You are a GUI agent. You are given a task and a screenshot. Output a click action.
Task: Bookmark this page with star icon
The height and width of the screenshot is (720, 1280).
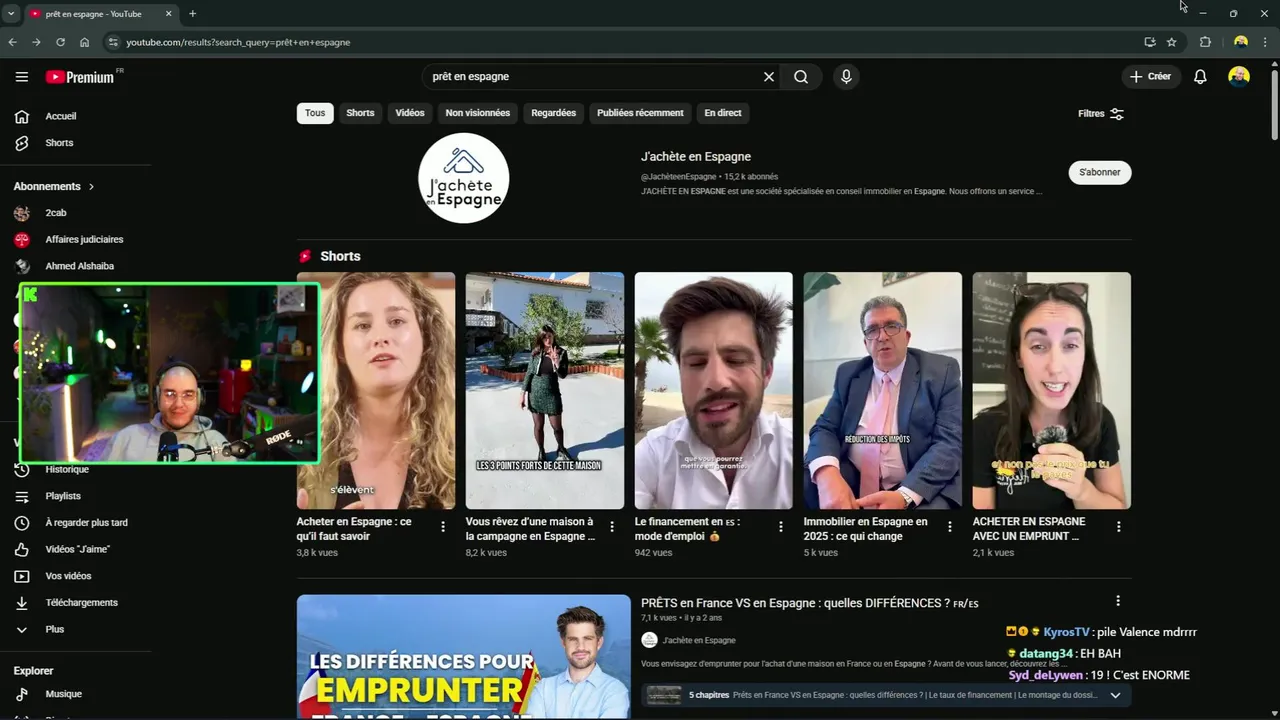tap(1171, 42)
